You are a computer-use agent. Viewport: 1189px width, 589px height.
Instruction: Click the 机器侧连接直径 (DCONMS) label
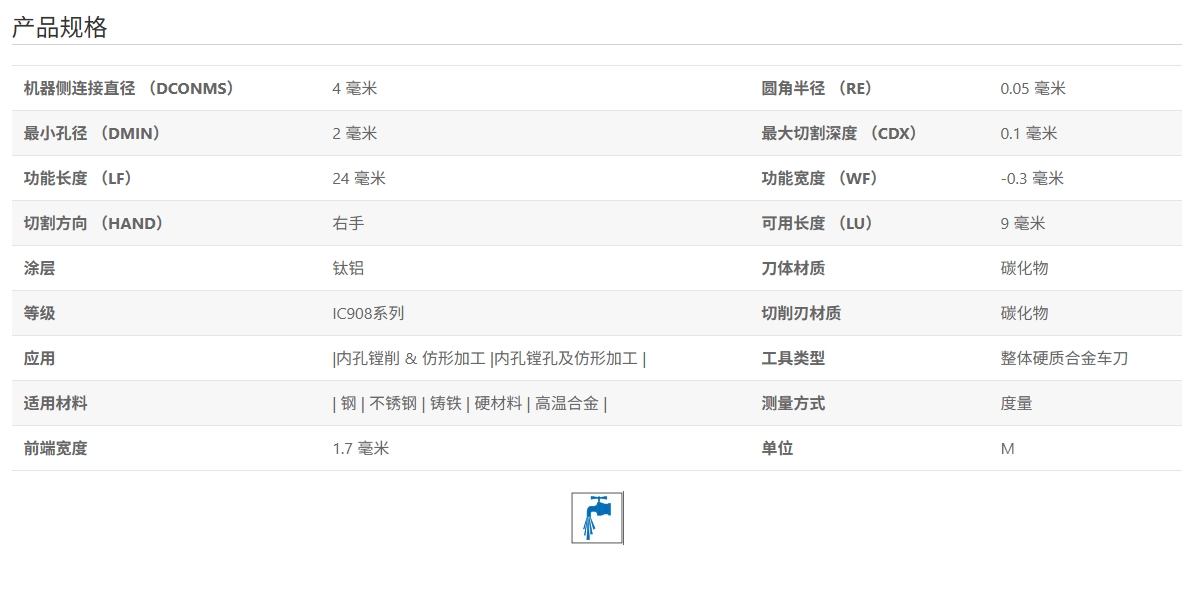click(129, 88)
